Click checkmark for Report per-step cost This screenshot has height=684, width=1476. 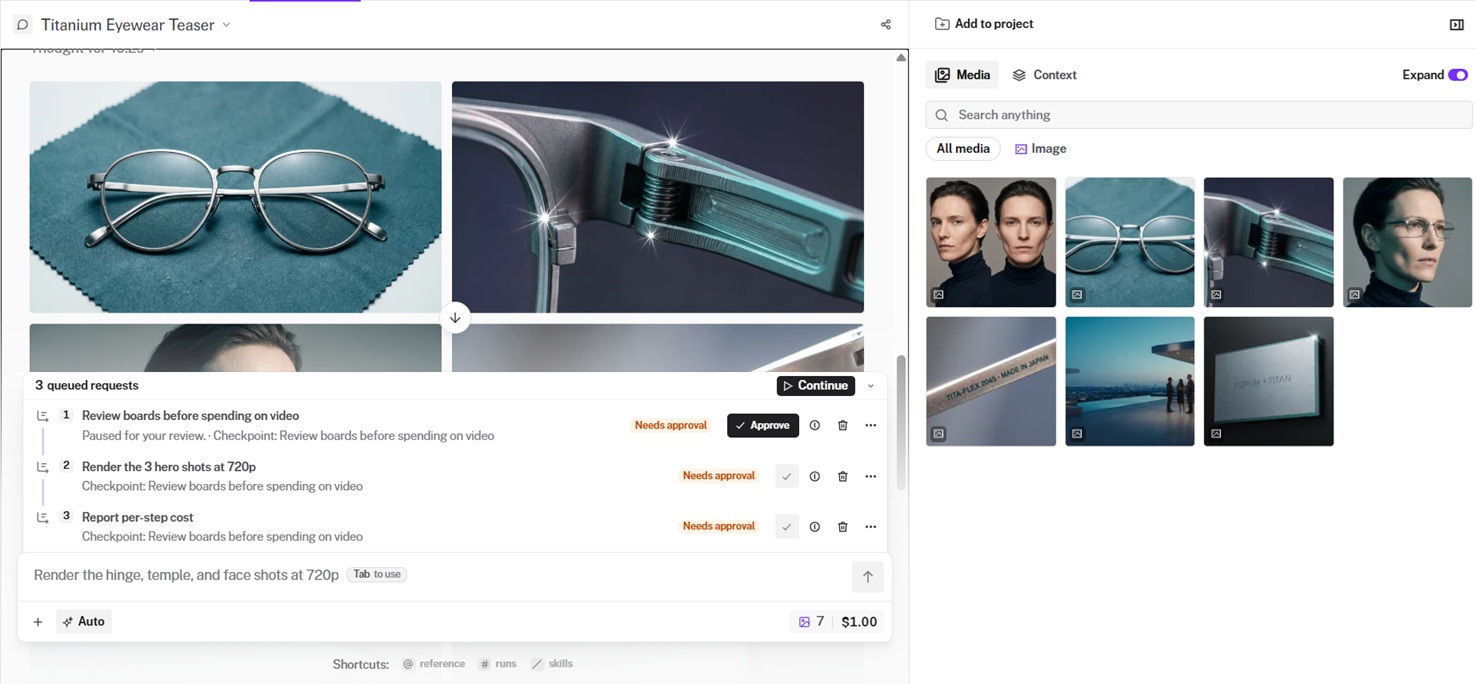pyautogui.click(x=787, y=526)
